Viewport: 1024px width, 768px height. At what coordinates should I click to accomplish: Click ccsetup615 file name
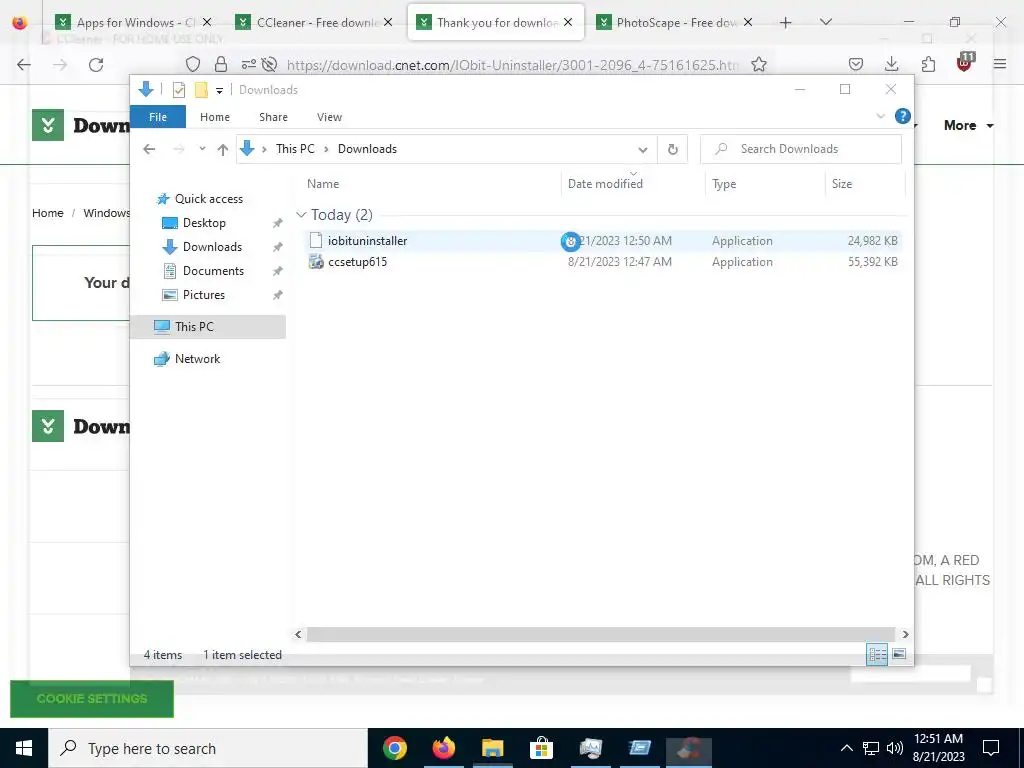(x=357, y=262)
